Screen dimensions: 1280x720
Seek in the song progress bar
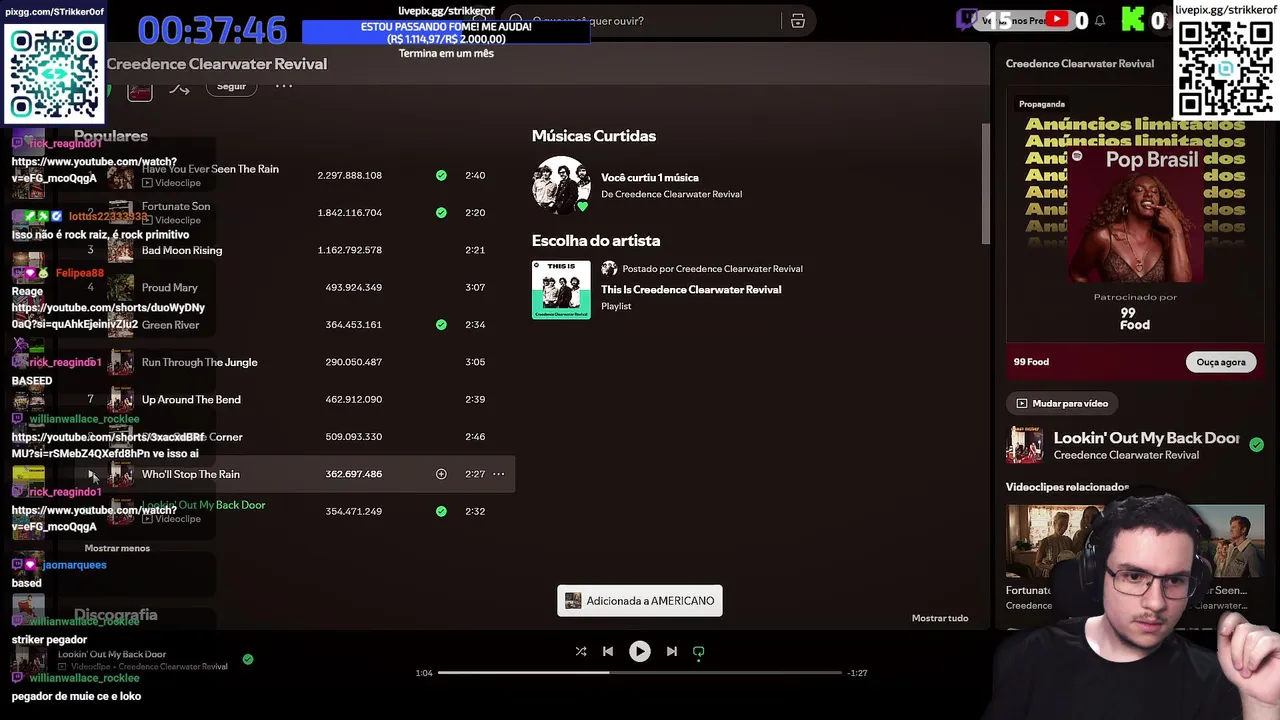pos(640,673)
